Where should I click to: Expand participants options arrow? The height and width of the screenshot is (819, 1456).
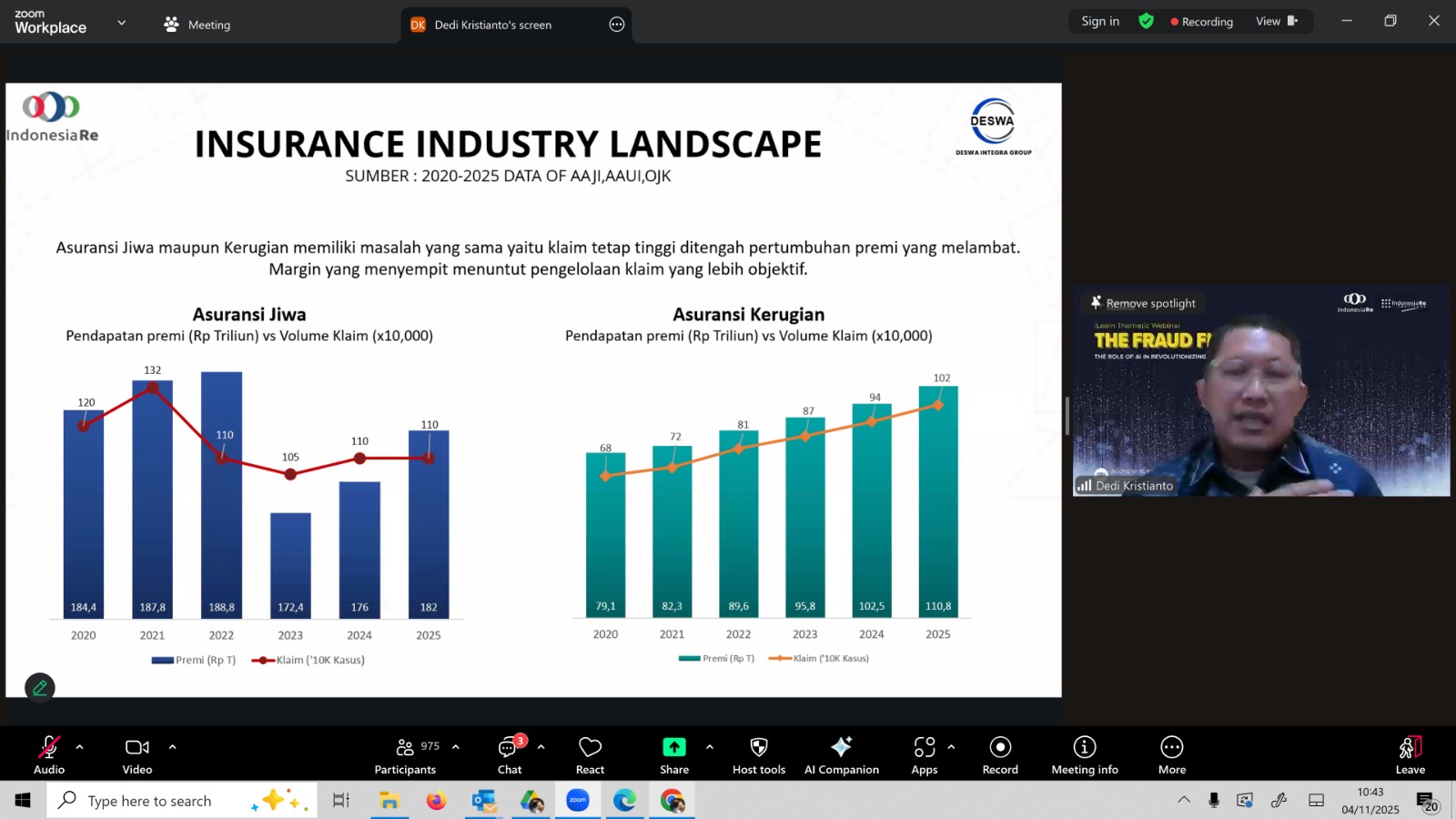coord(456,747)
